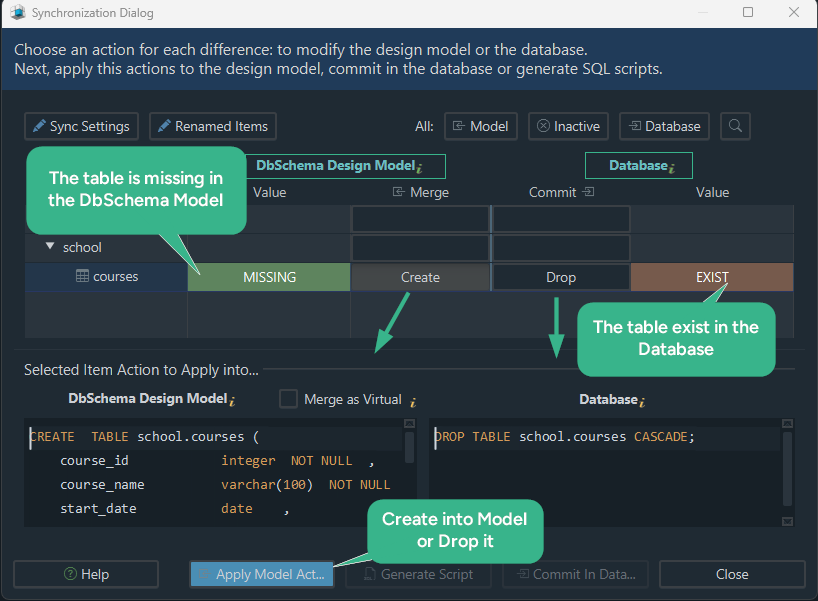Click the courses table grid icon
Screen dimensions: 818x601
[x=82, y=276]
